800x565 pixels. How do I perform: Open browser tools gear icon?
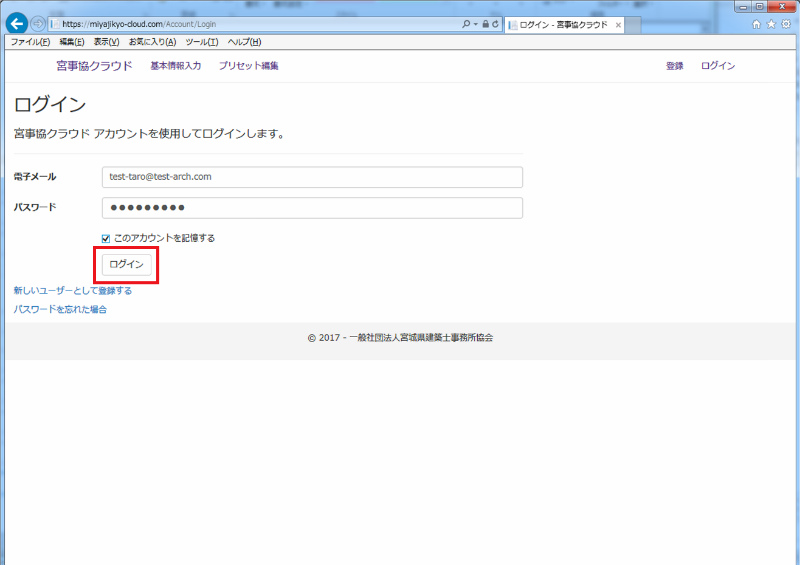click(786, 24)
